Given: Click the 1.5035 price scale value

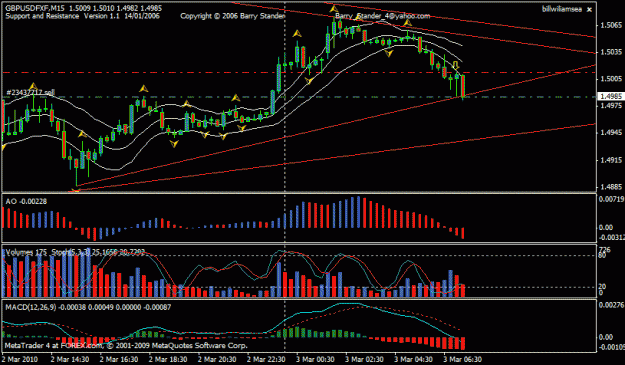Looking at the screenshot, I should pyautogui.click(x=611, y=52).
